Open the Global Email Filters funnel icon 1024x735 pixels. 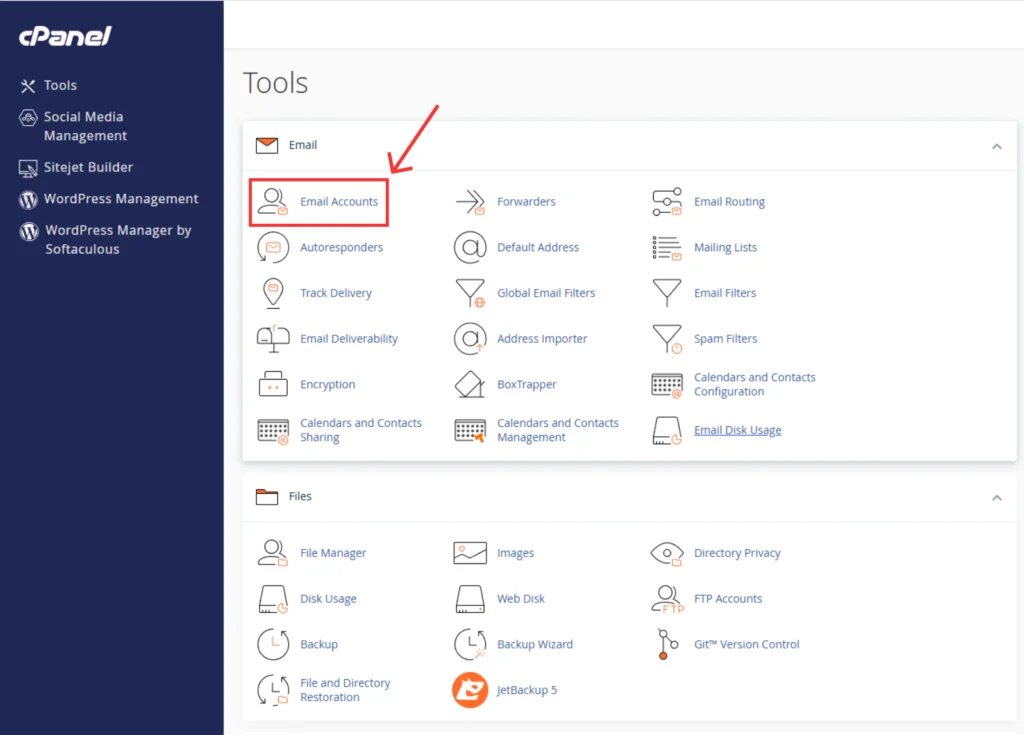tap(470, 293)
